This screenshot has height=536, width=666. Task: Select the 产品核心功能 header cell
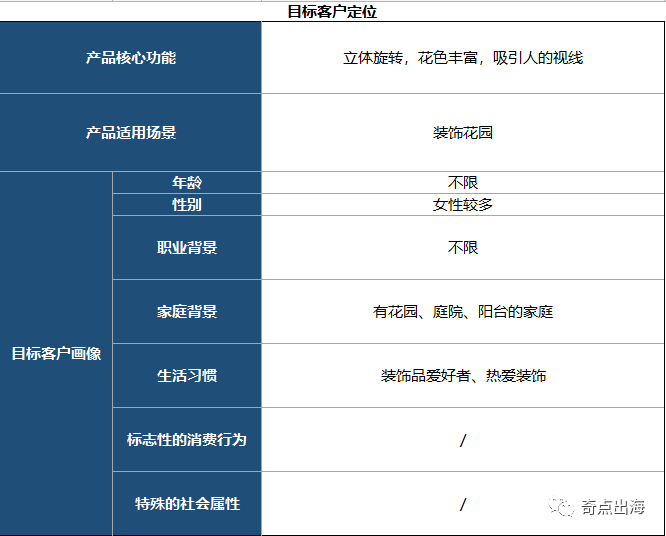coord(130,58)
